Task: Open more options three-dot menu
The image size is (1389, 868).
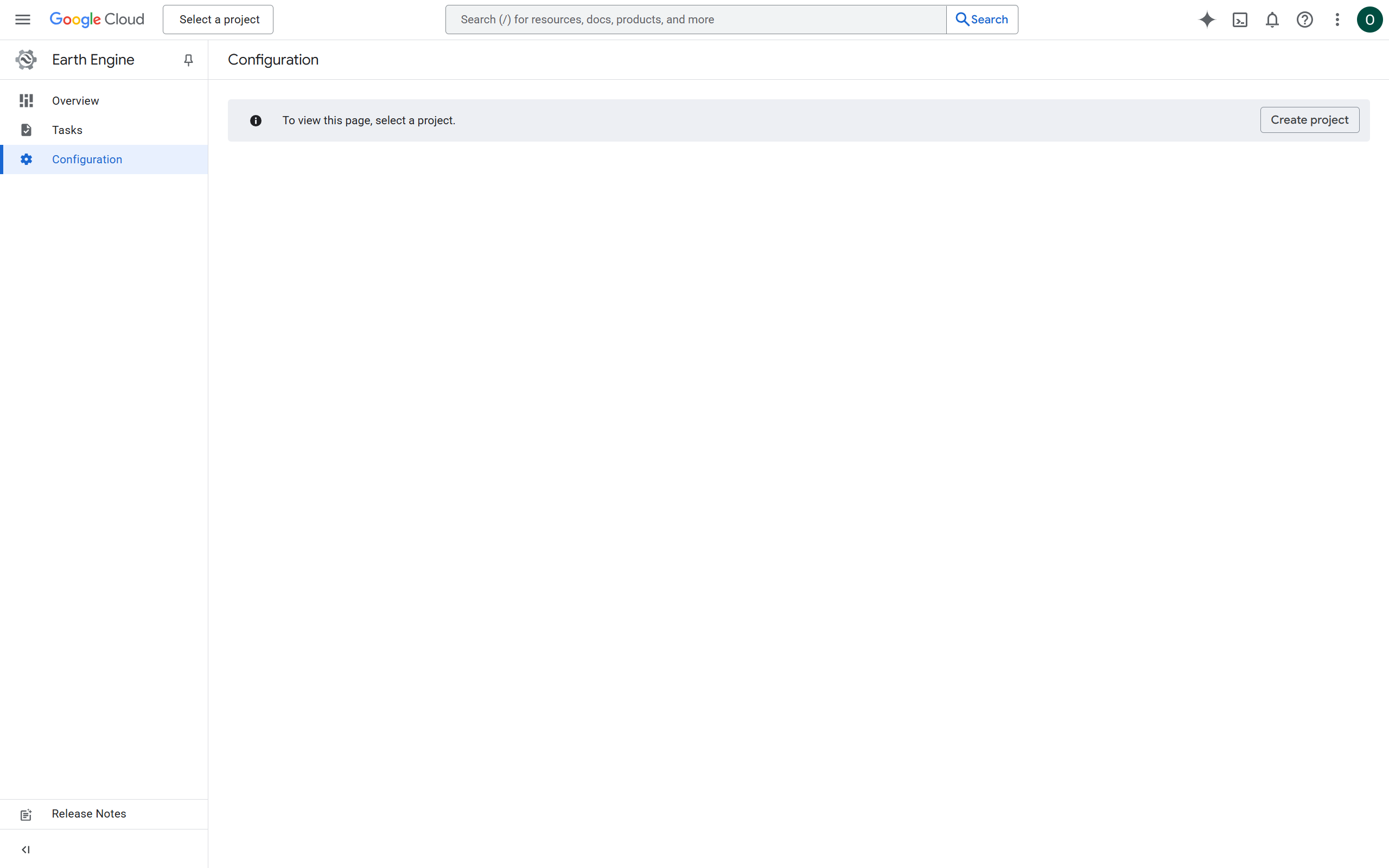Action: pyautogui.click(x=1337, y=20)
